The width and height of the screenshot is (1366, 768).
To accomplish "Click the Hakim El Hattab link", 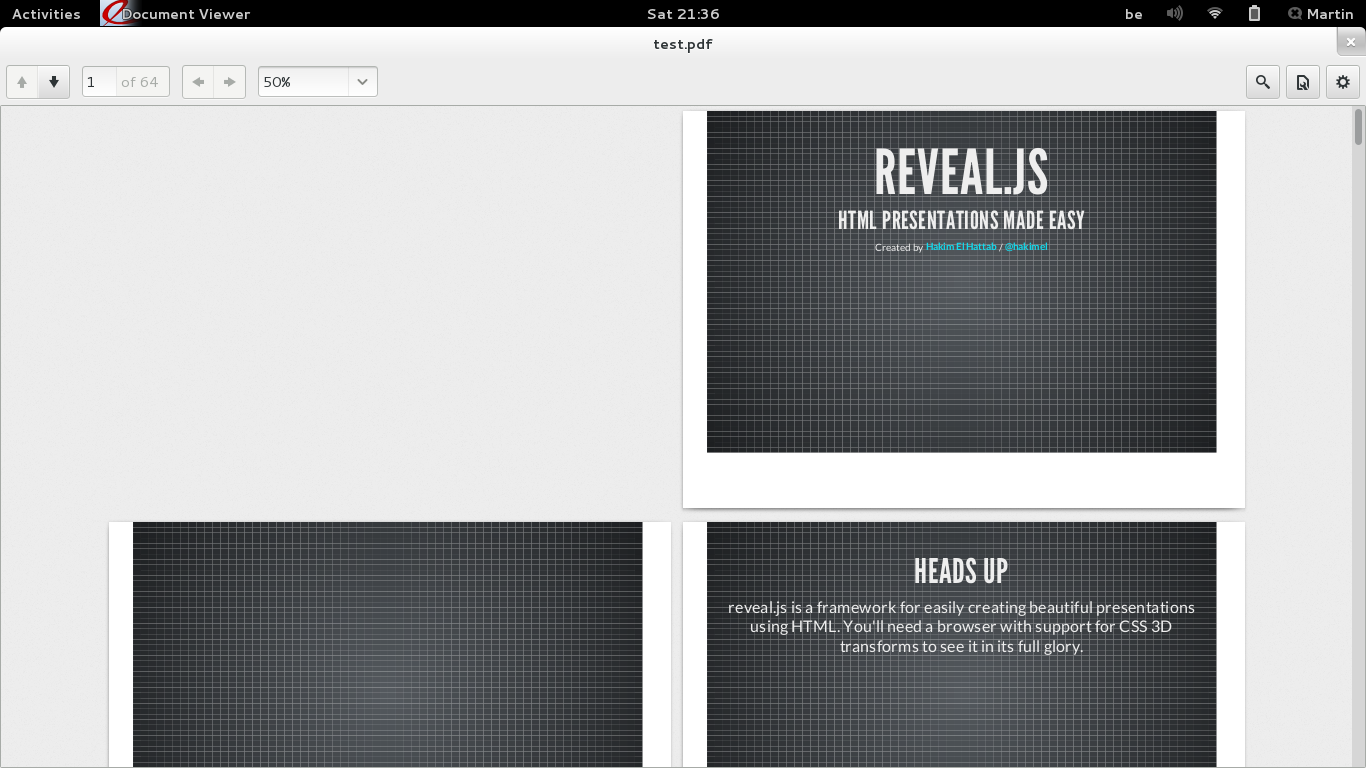I will point(961,247).
